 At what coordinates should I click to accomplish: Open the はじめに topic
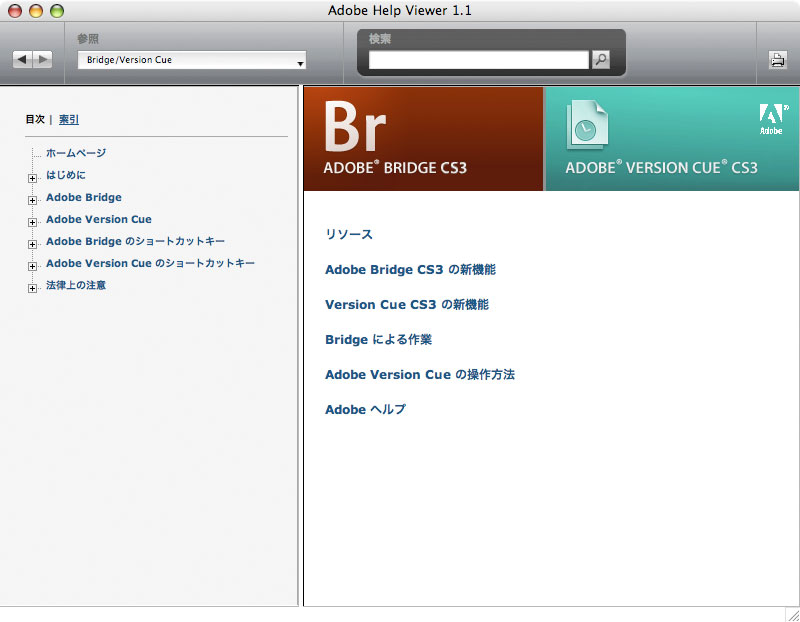coord(66,175)
